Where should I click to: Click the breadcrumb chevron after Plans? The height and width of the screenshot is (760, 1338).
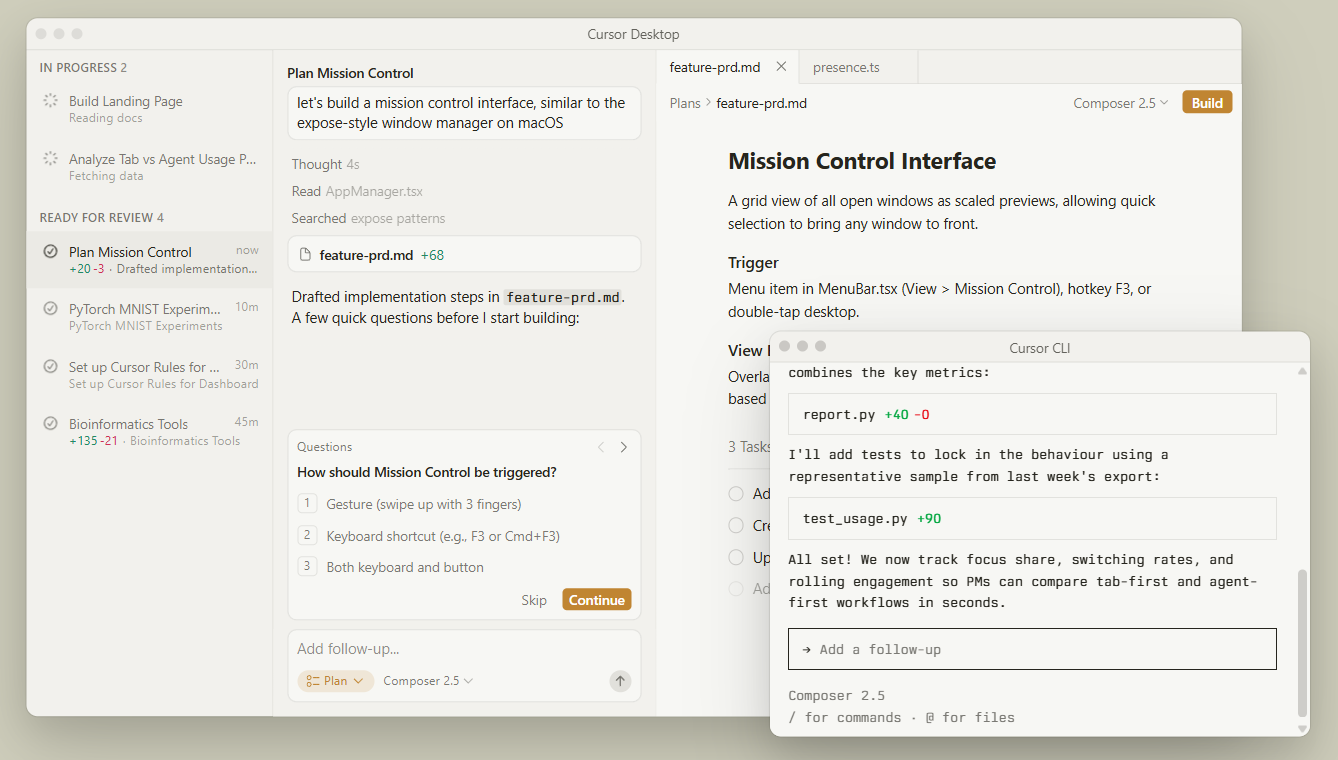pyautogui.click(x=709, y=103)
